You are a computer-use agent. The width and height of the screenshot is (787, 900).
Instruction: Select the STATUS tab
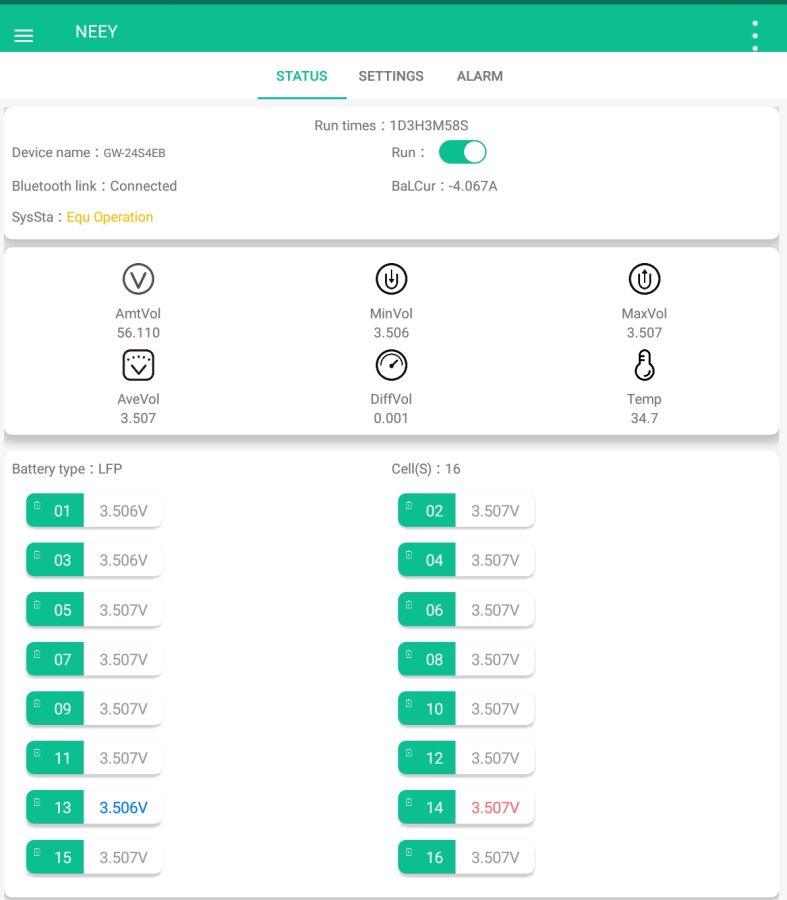pos(302,76)
